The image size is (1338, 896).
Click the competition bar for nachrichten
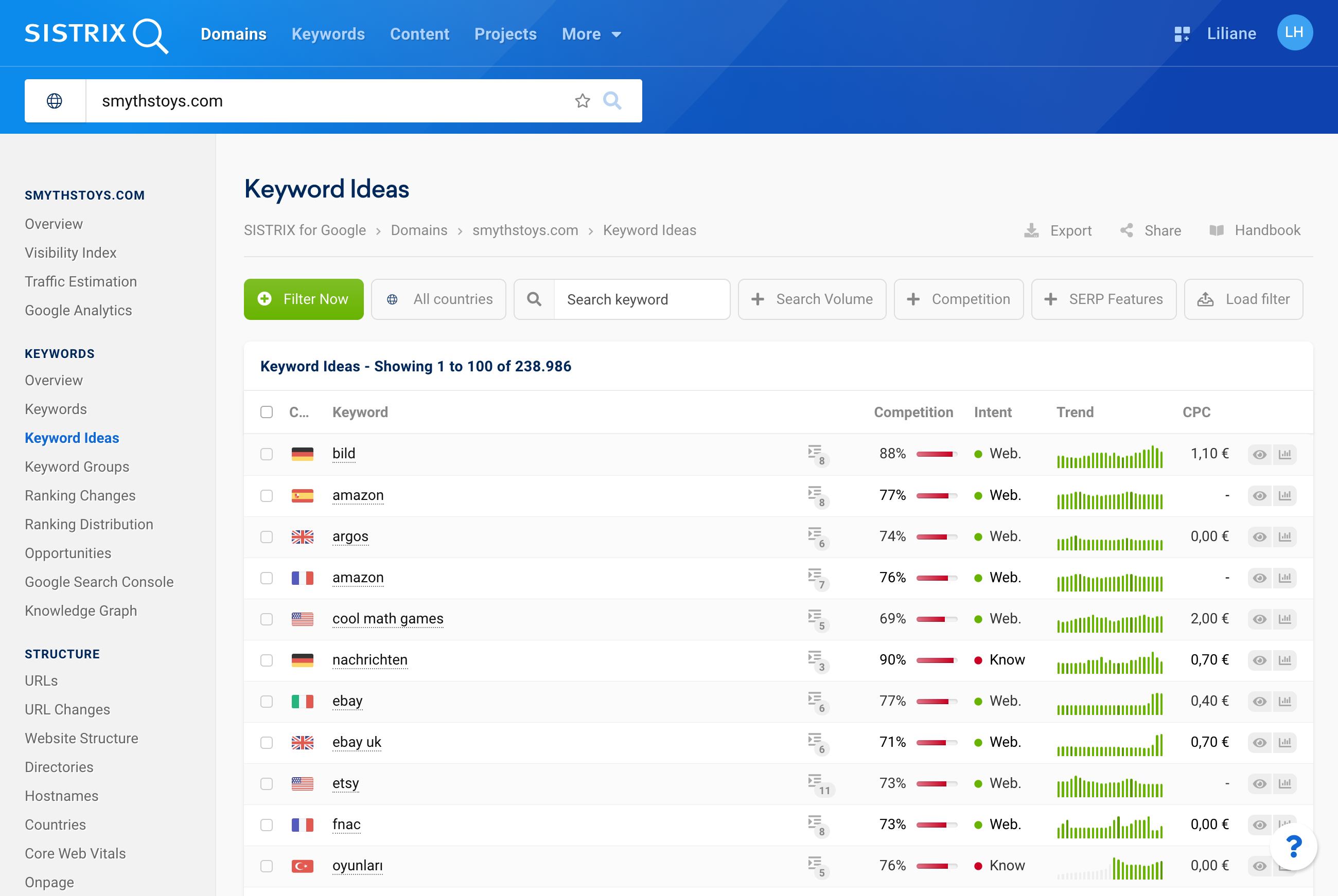click(936, 660)
